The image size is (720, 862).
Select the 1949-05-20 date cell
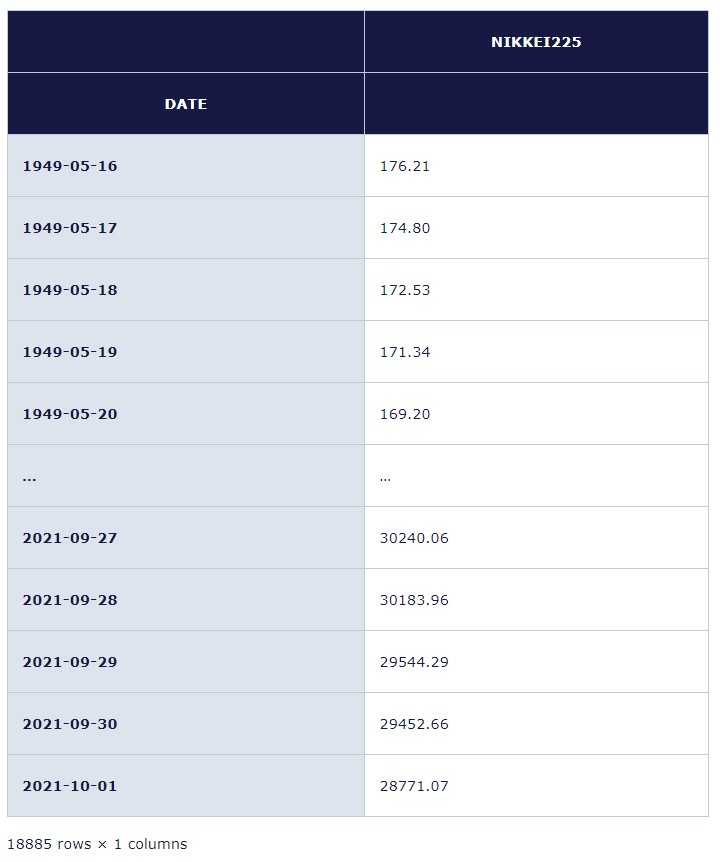point(70,414)
